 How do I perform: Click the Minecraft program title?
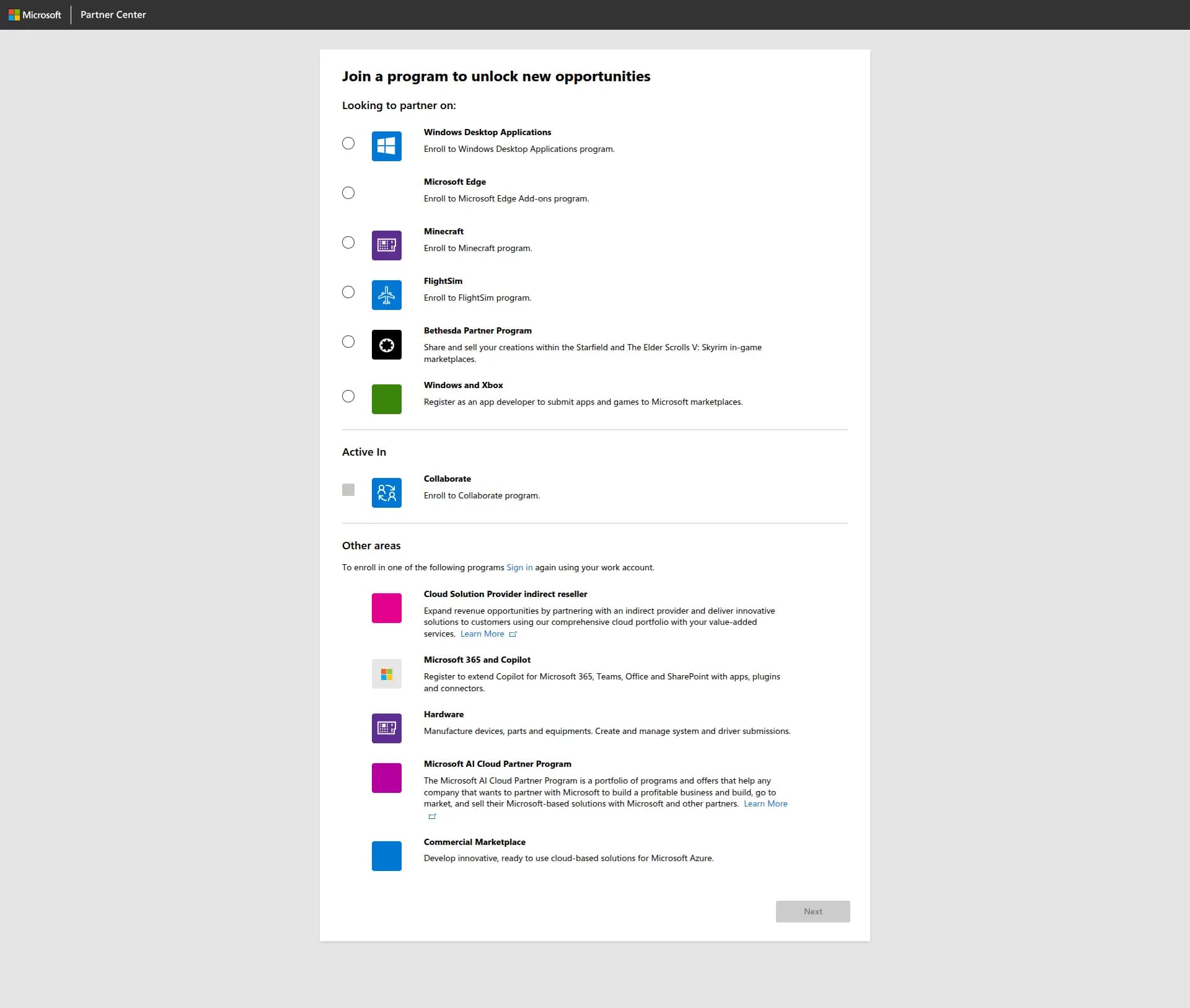click(x=444, y=231)
